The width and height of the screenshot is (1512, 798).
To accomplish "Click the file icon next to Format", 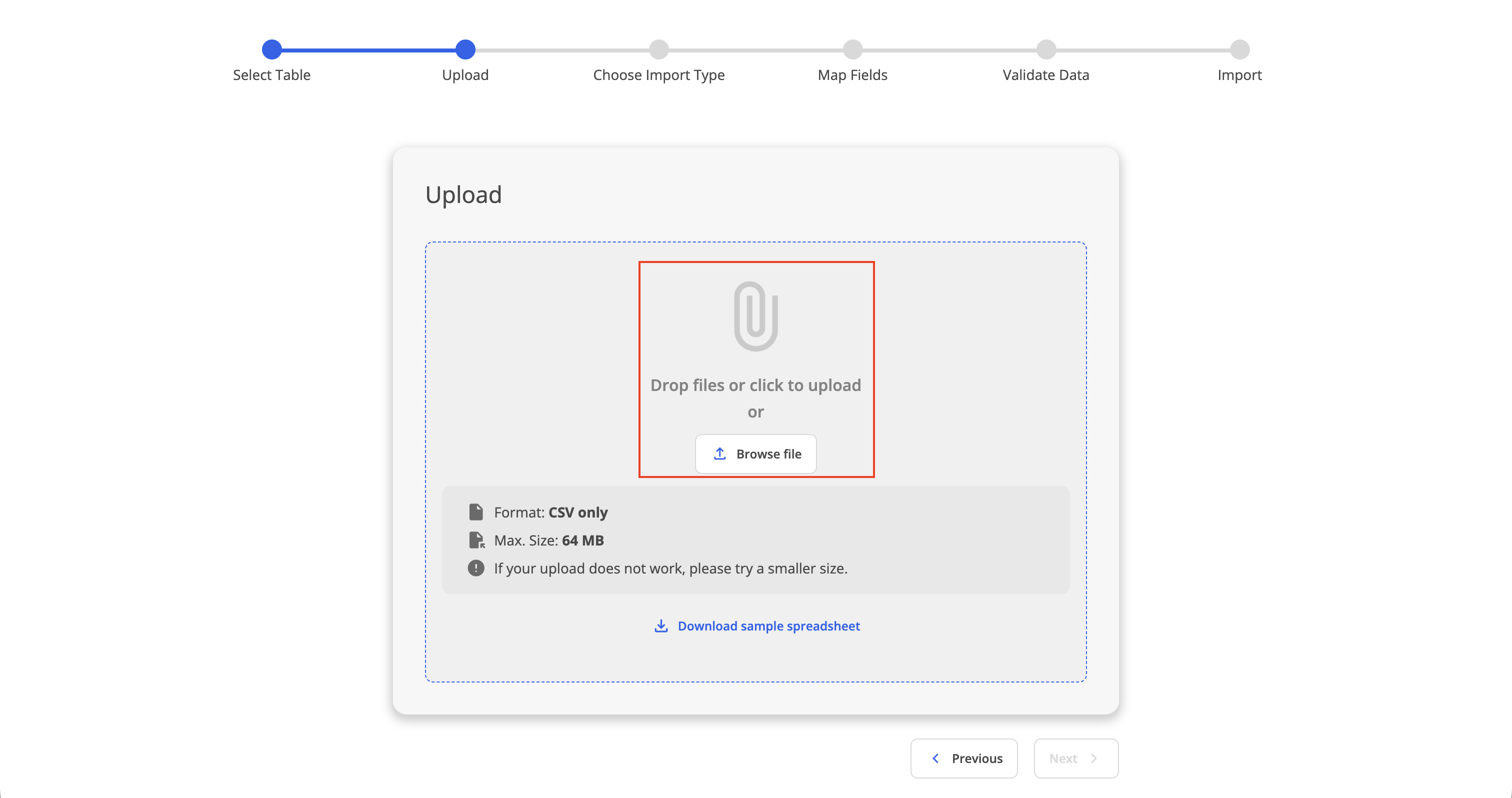I will coord(476,512).
